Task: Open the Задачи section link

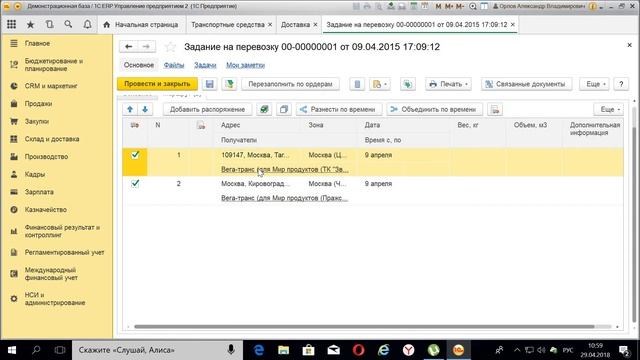Action: pyautogui.click(x=205, y=65)
